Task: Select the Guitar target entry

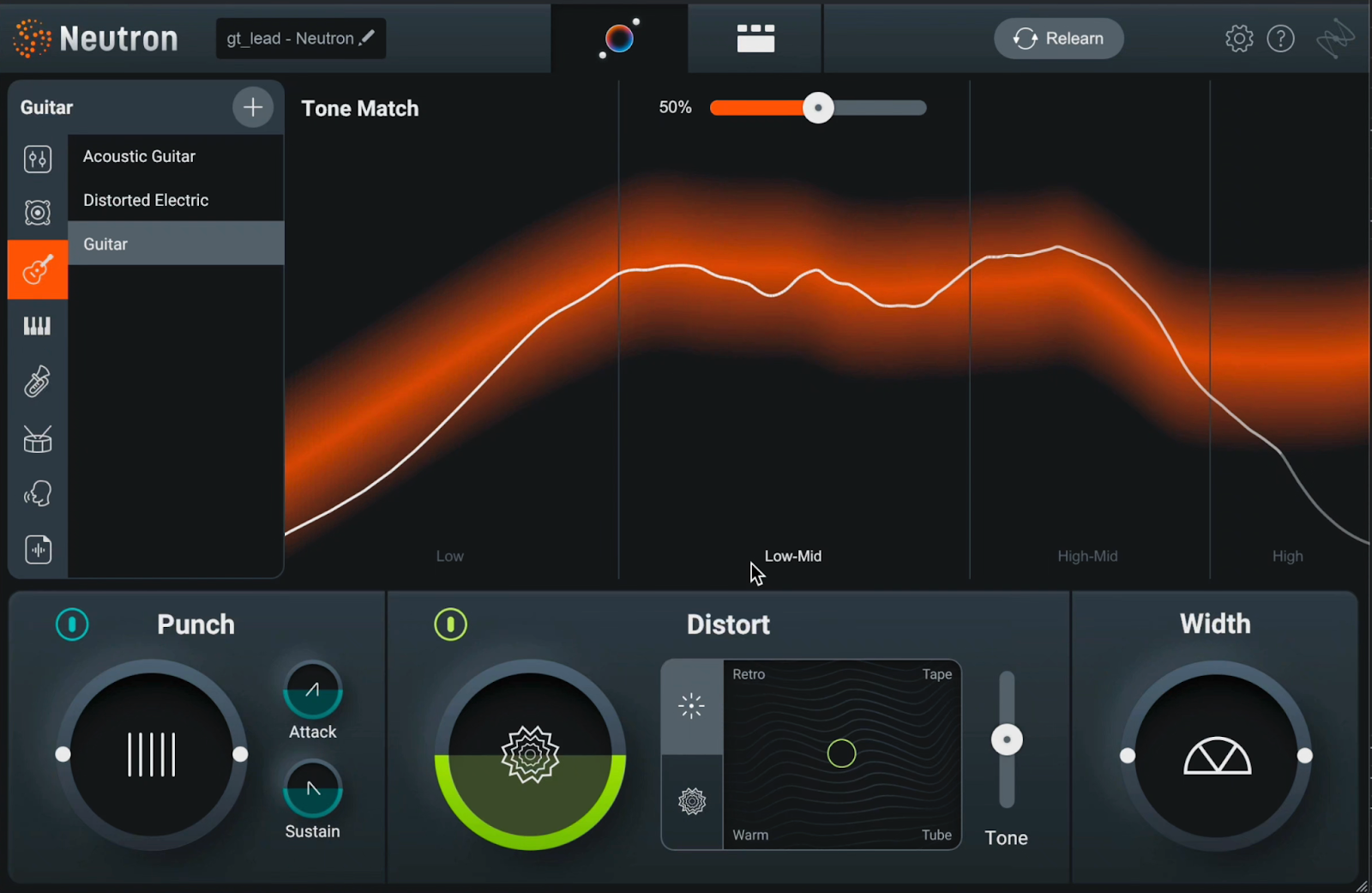Action: pos(176,244)
